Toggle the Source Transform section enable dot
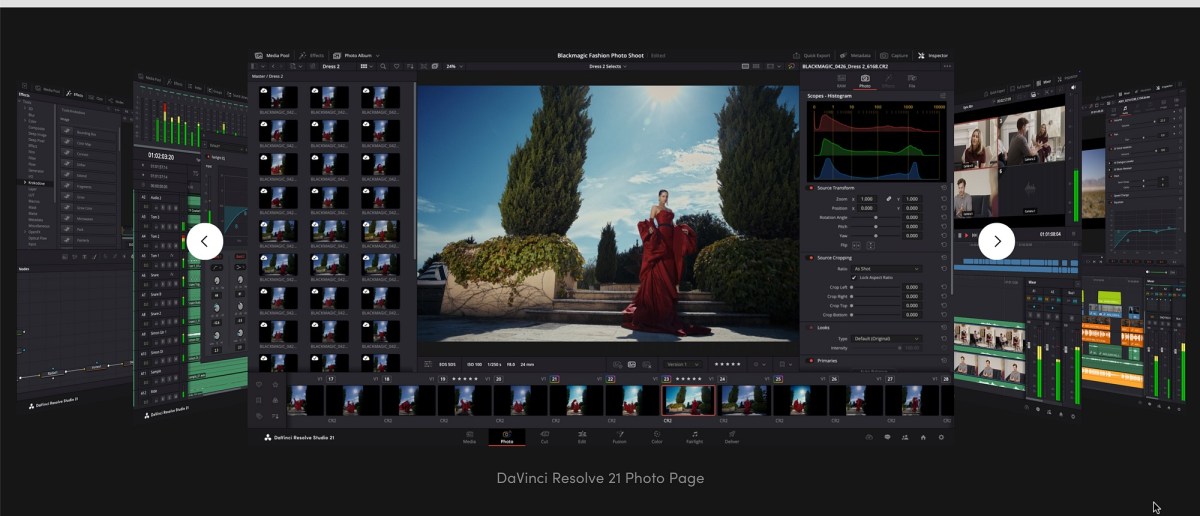Image resolution: width=1200 pixels, height=516 pixels. point(811,188)
